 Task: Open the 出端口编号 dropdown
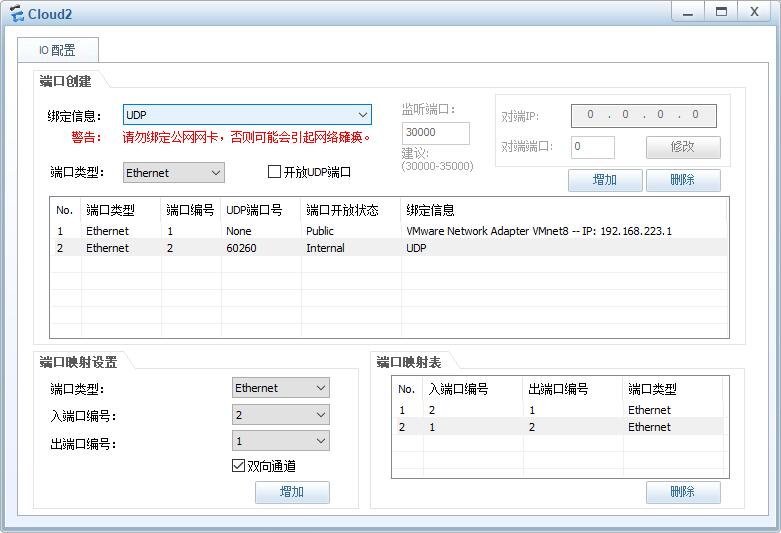tap(280, 441)
